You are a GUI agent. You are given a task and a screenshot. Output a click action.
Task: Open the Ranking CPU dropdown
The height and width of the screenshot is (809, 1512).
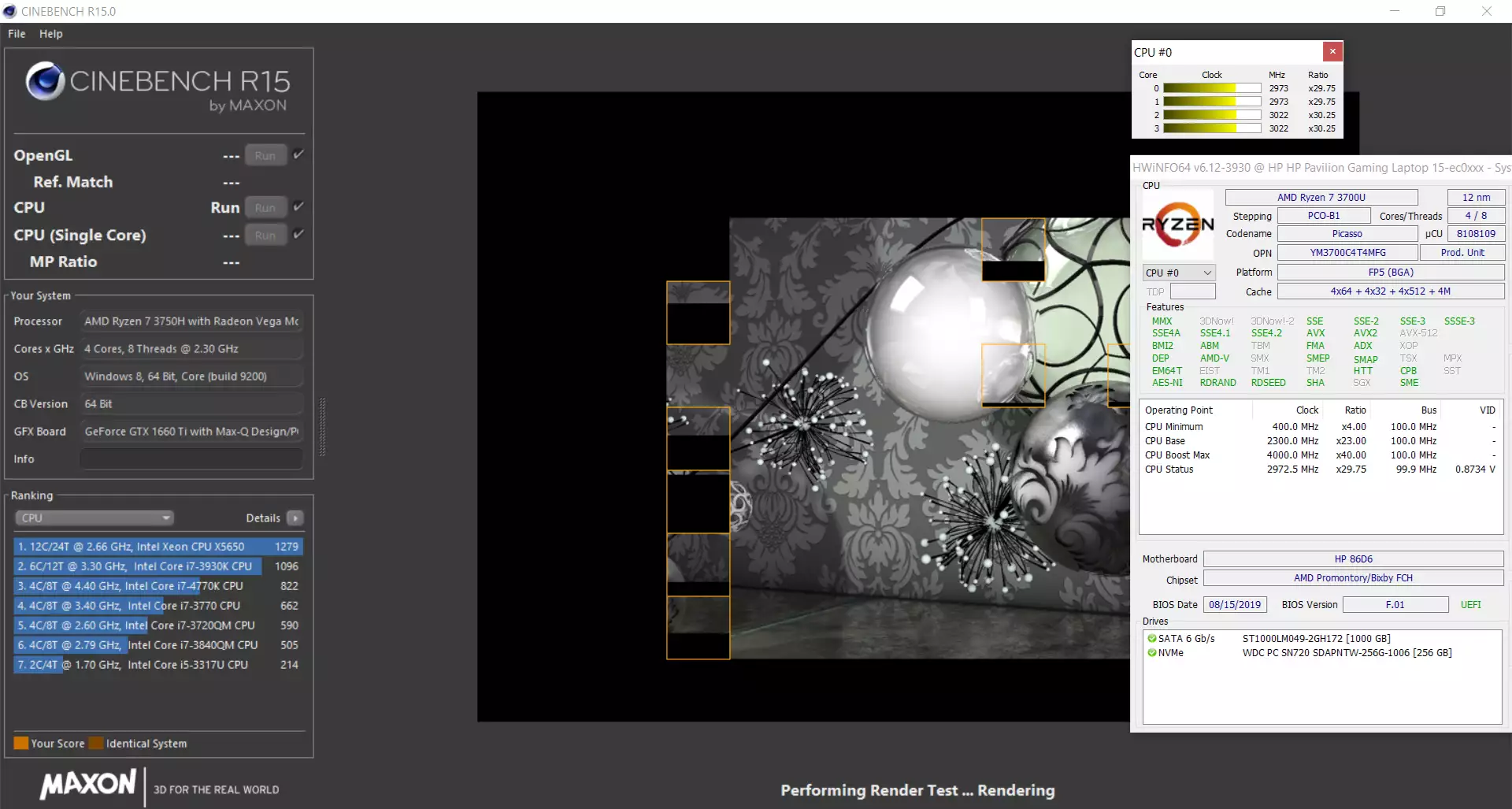click(x=94, y=518)
